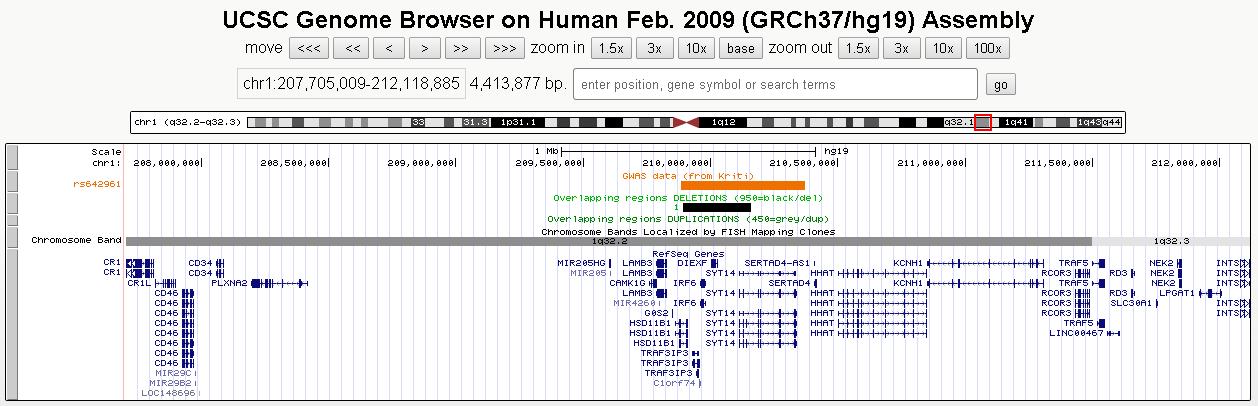Zoom out 100x on the browser view
Viewport: 1258px width, 406px height.
[x=987, y=48]
